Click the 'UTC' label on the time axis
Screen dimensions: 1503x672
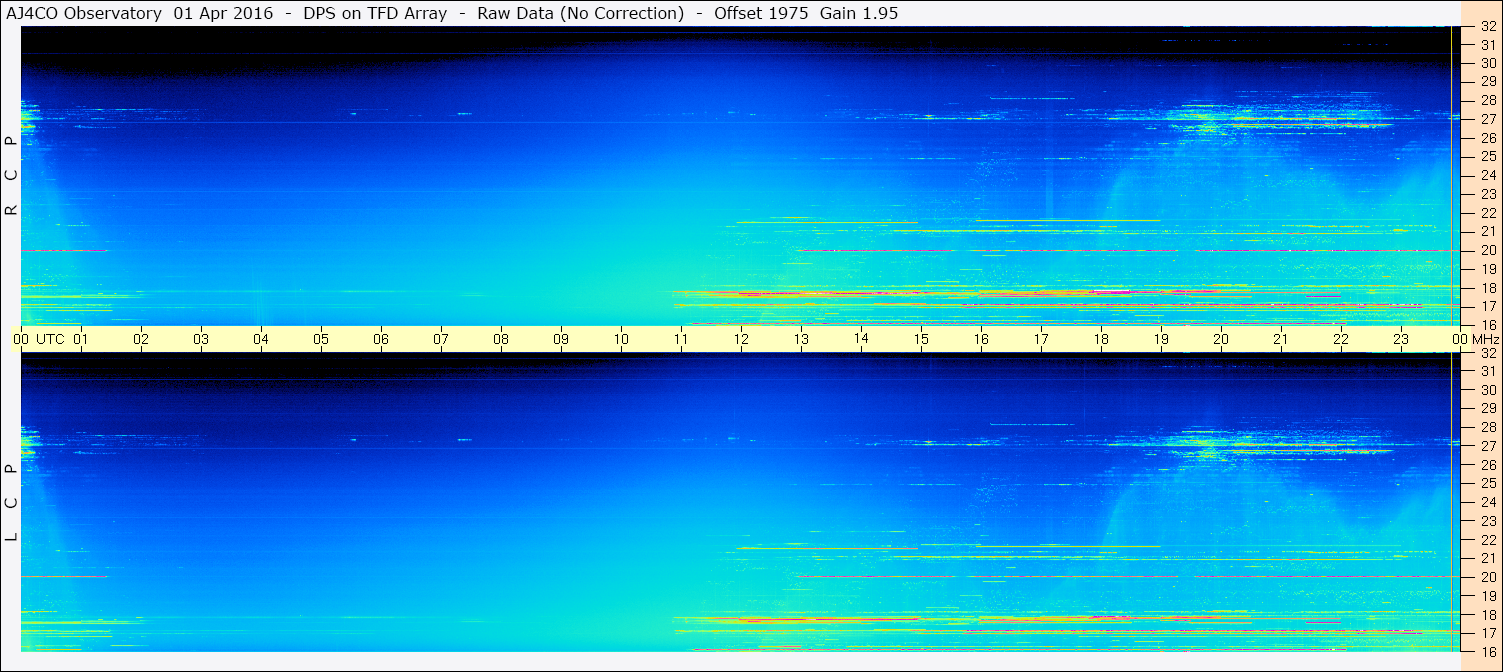coord(50,339)
